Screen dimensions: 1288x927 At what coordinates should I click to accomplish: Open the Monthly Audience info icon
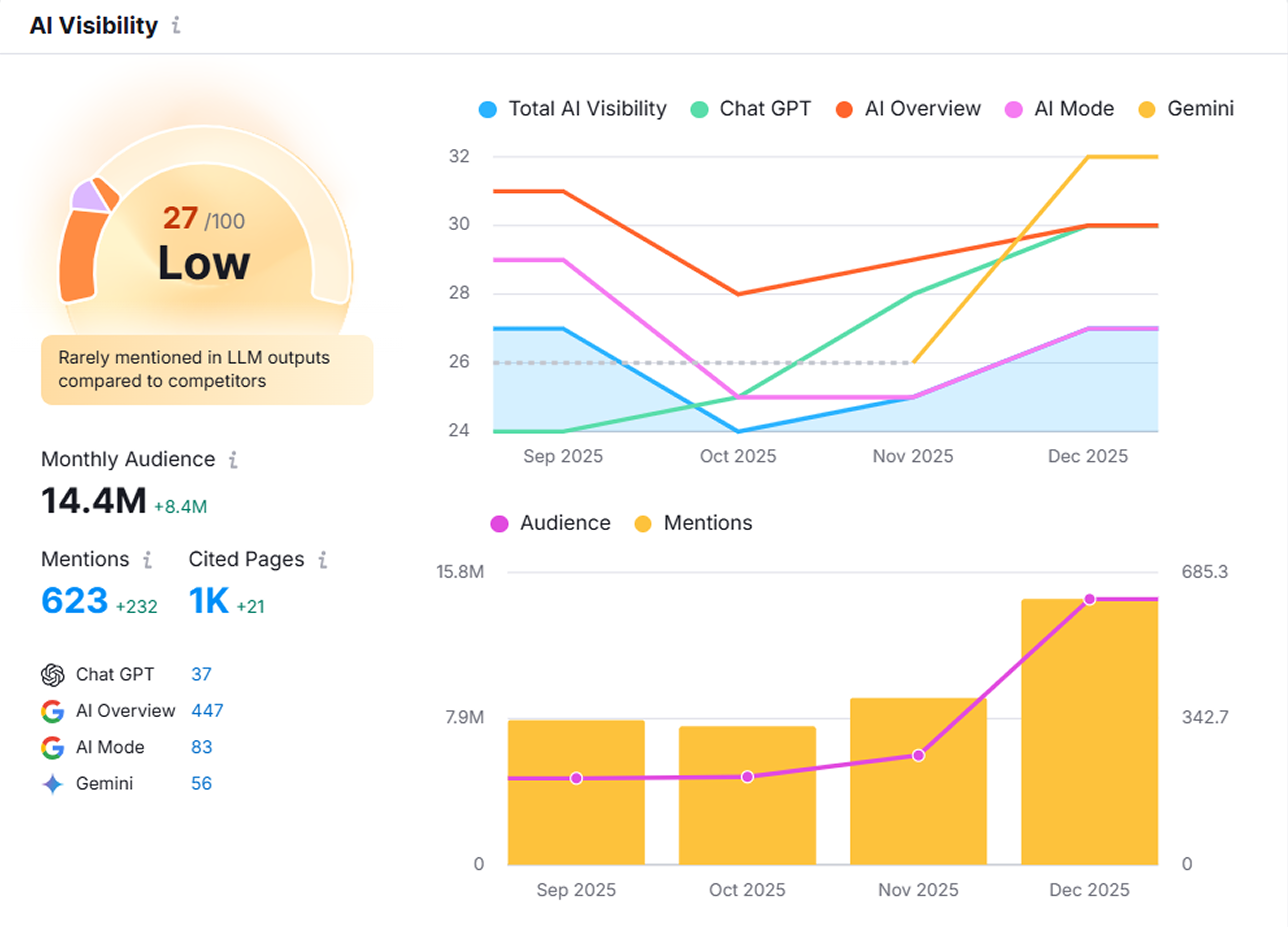(233, 460)
